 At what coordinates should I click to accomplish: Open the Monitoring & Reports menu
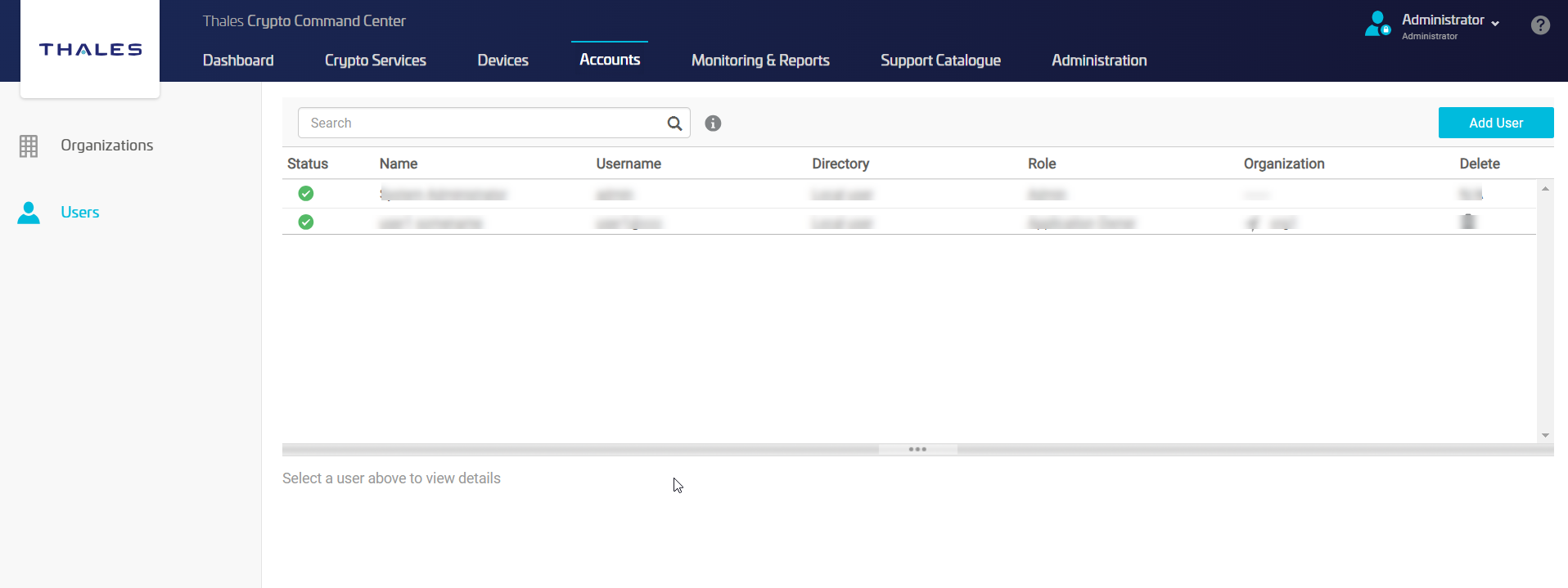(759, 61)
